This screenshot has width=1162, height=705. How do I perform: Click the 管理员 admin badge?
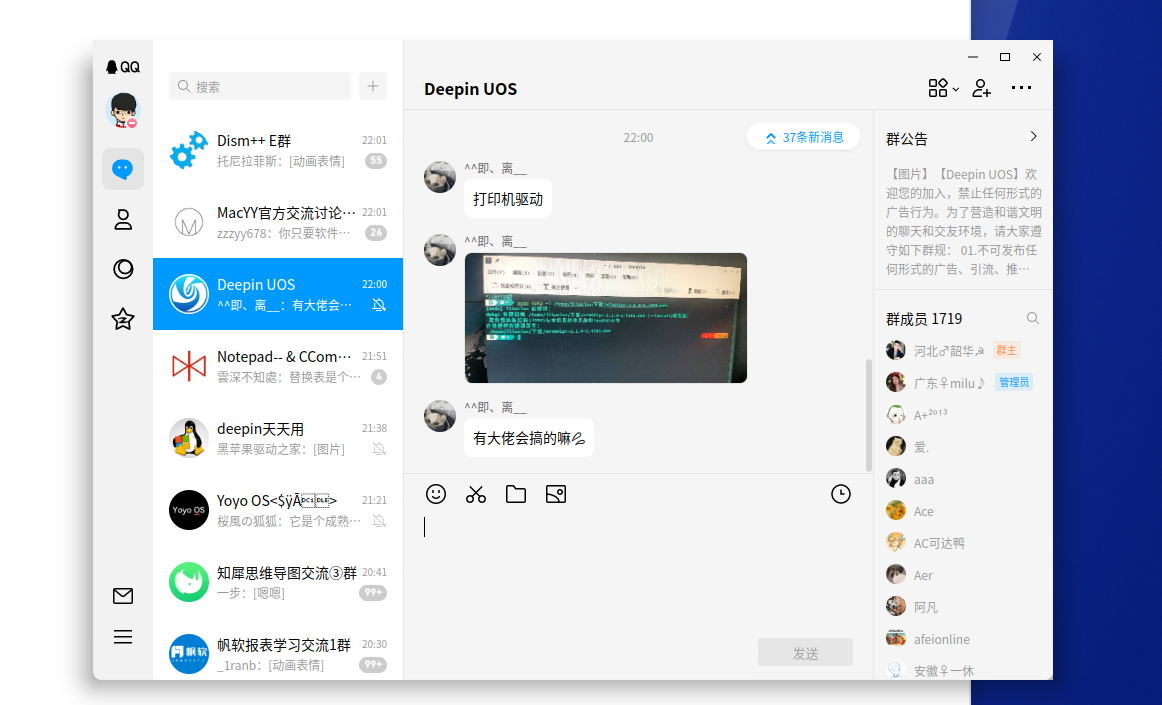[x=1014, y=382]
